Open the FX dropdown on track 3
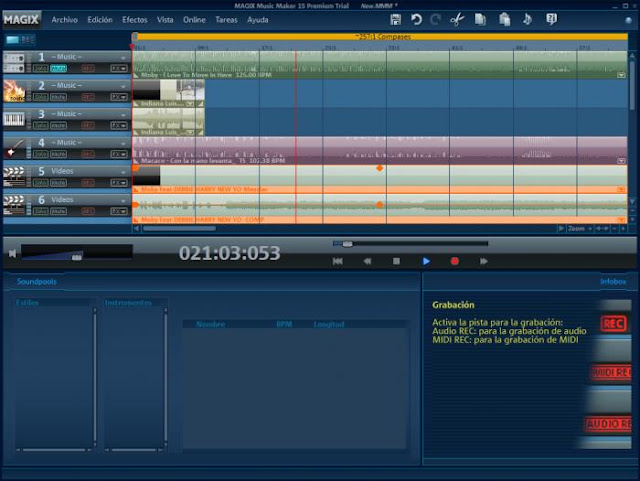The width and height of the screenshot is (640, 481). coord(119,126)
